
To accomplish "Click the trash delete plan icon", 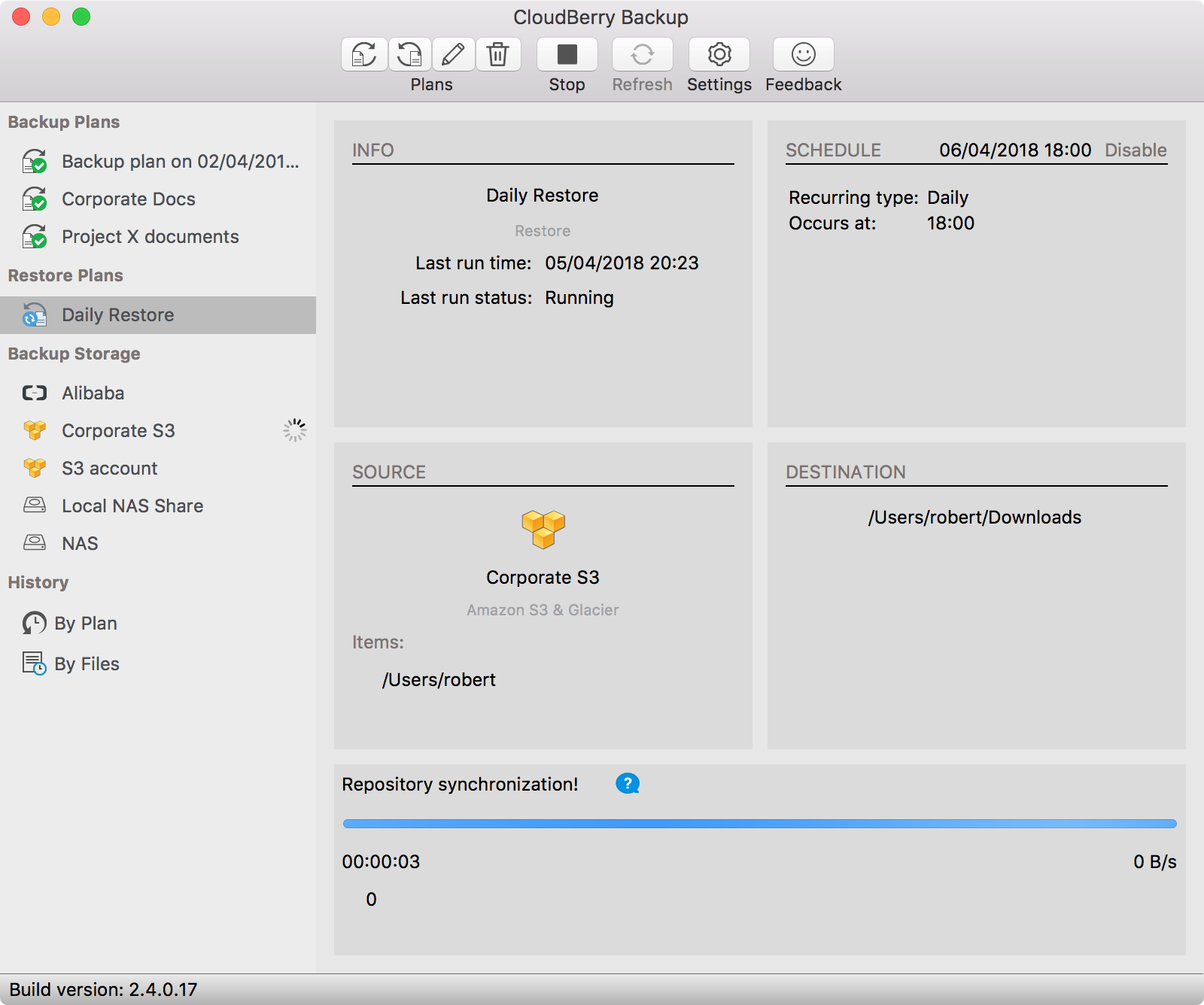I will click(x=498, y=54).
